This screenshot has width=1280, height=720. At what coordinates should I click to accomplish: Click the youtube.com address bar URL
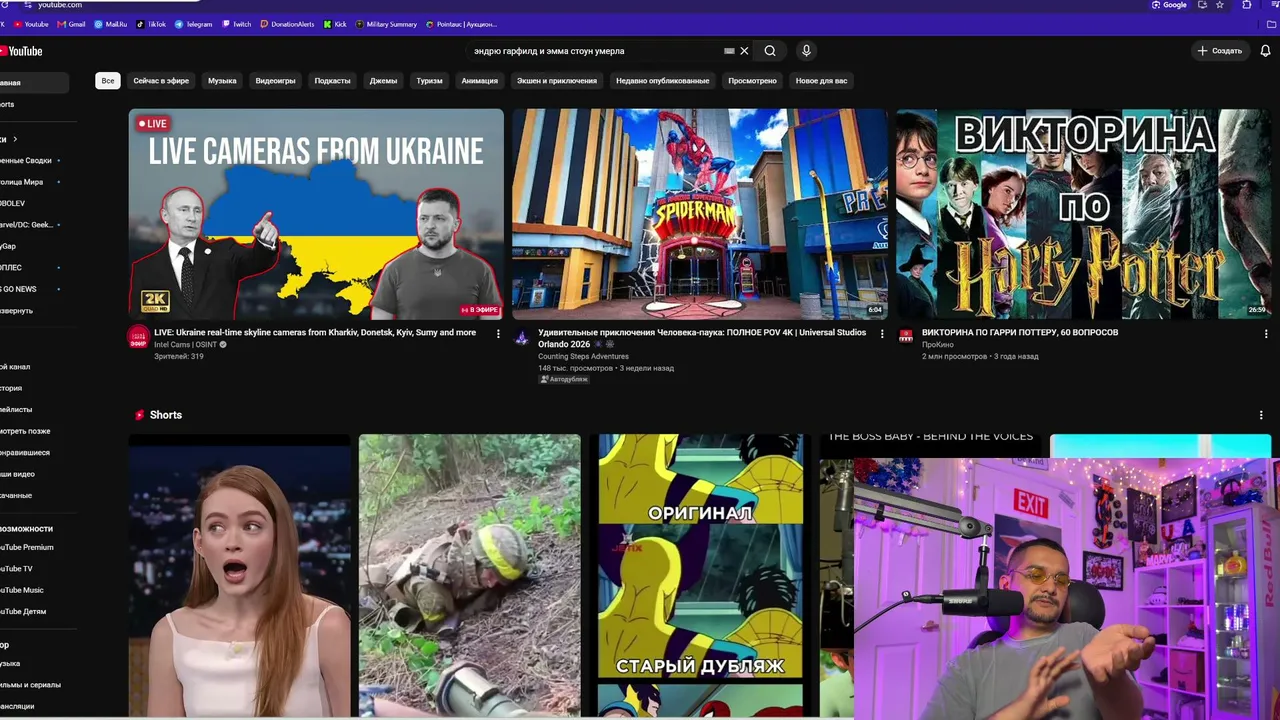pos(60,5)
